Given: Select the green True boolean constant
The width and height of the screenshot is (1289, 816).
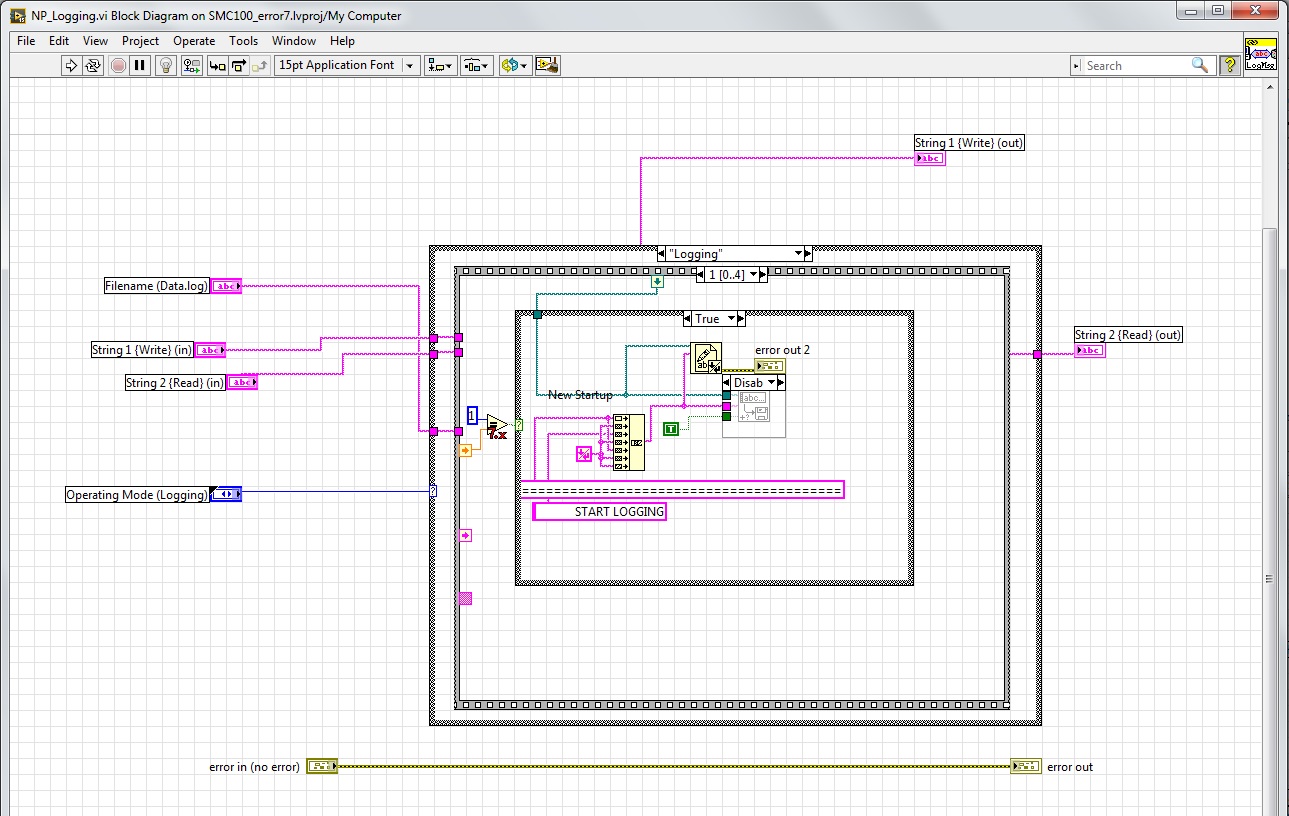Looking at the screenshot, I should (x=671, y=429).
